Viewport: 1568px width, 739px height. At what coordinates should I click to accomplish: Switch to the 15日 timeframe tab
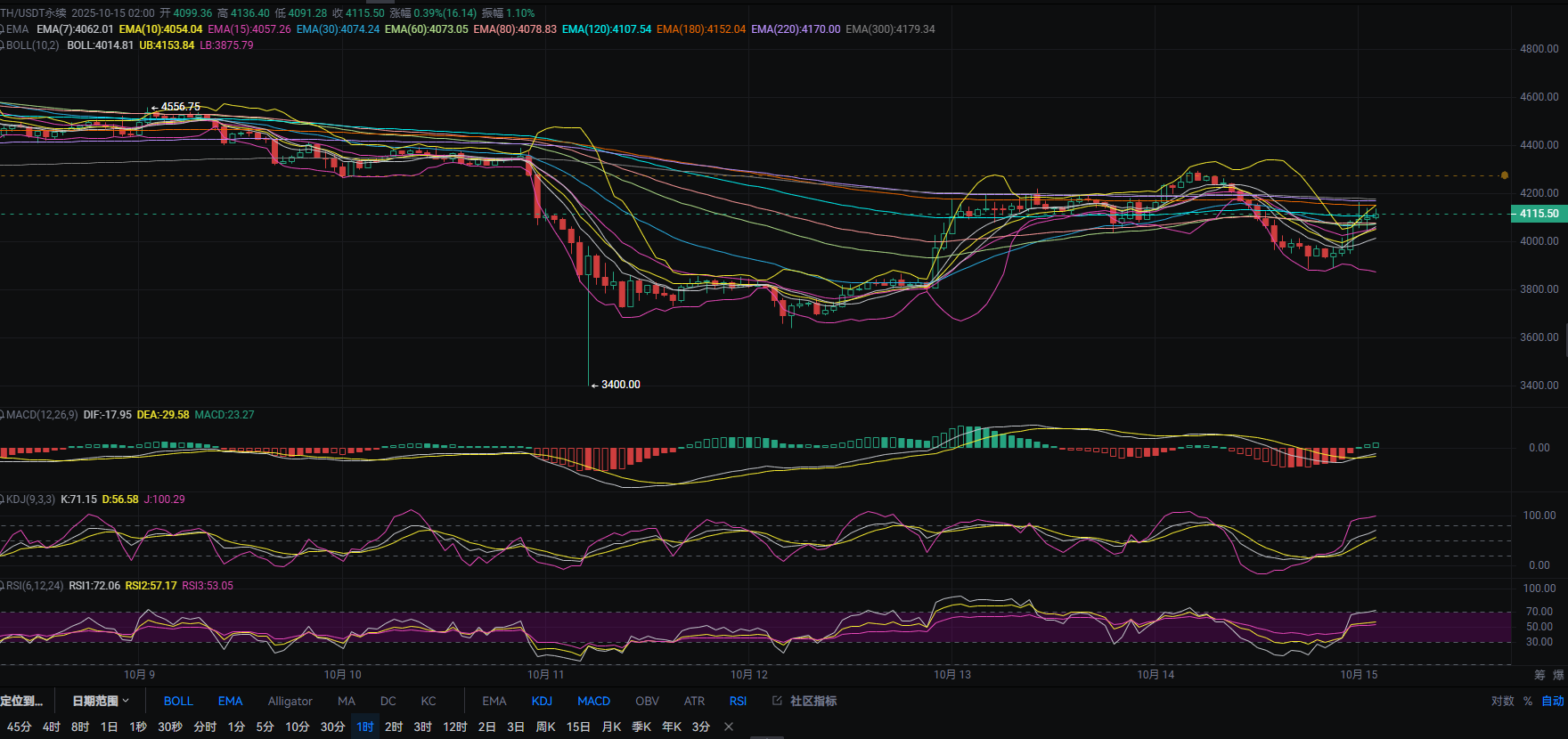point(578,727)
